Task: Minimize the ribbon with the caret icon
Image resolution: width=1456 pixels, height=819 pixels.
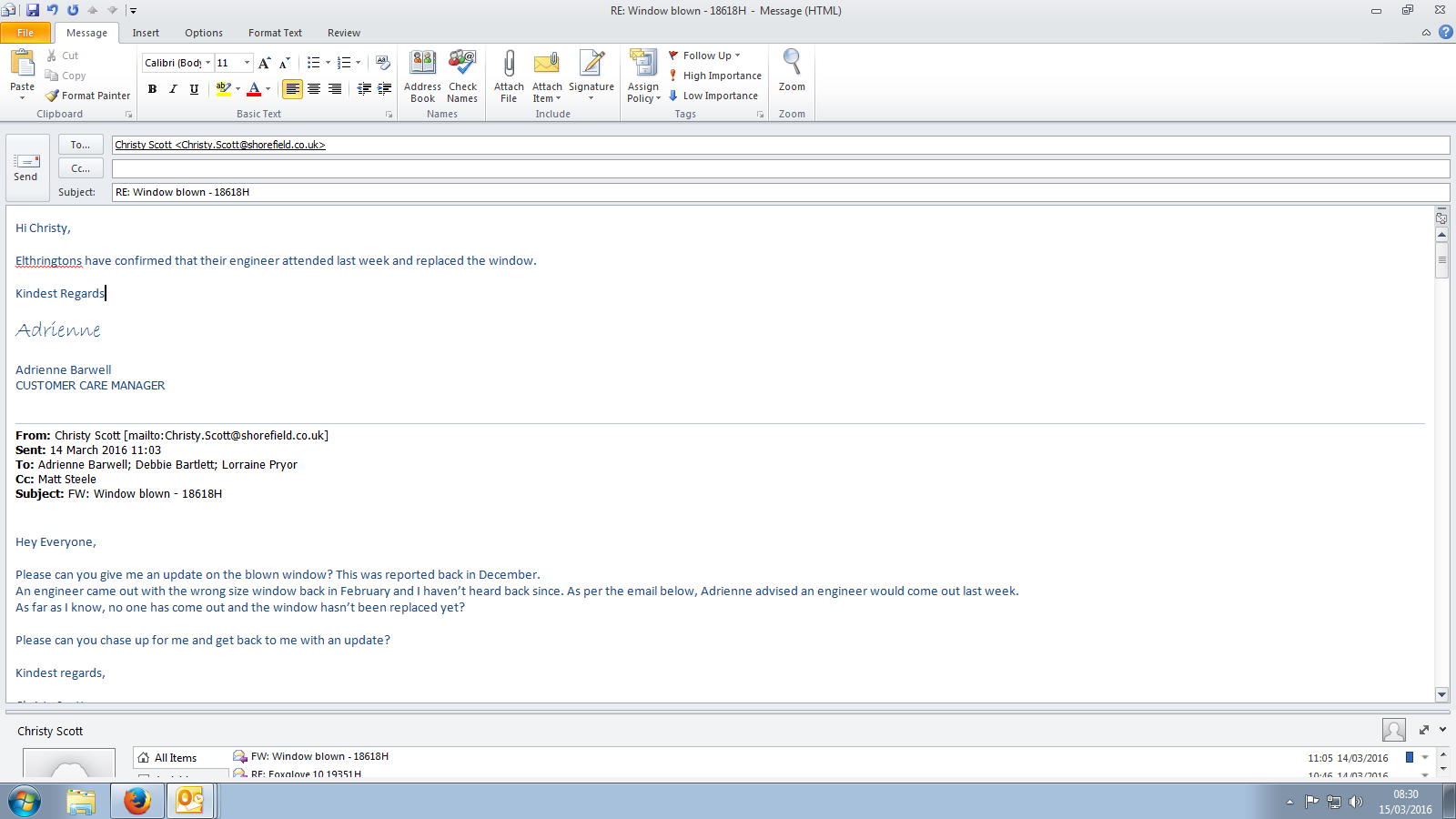Action: pos(1426,33)
